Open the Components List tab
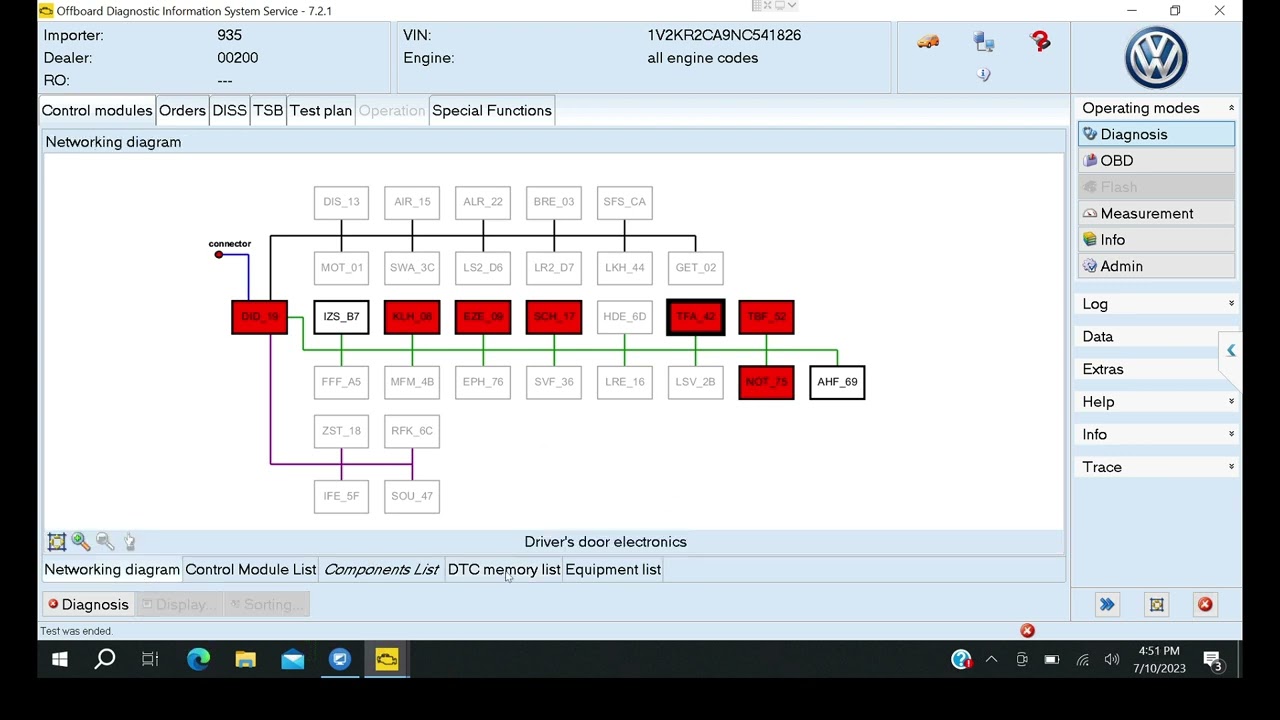1280x720 pixels. tap(381, 569)
